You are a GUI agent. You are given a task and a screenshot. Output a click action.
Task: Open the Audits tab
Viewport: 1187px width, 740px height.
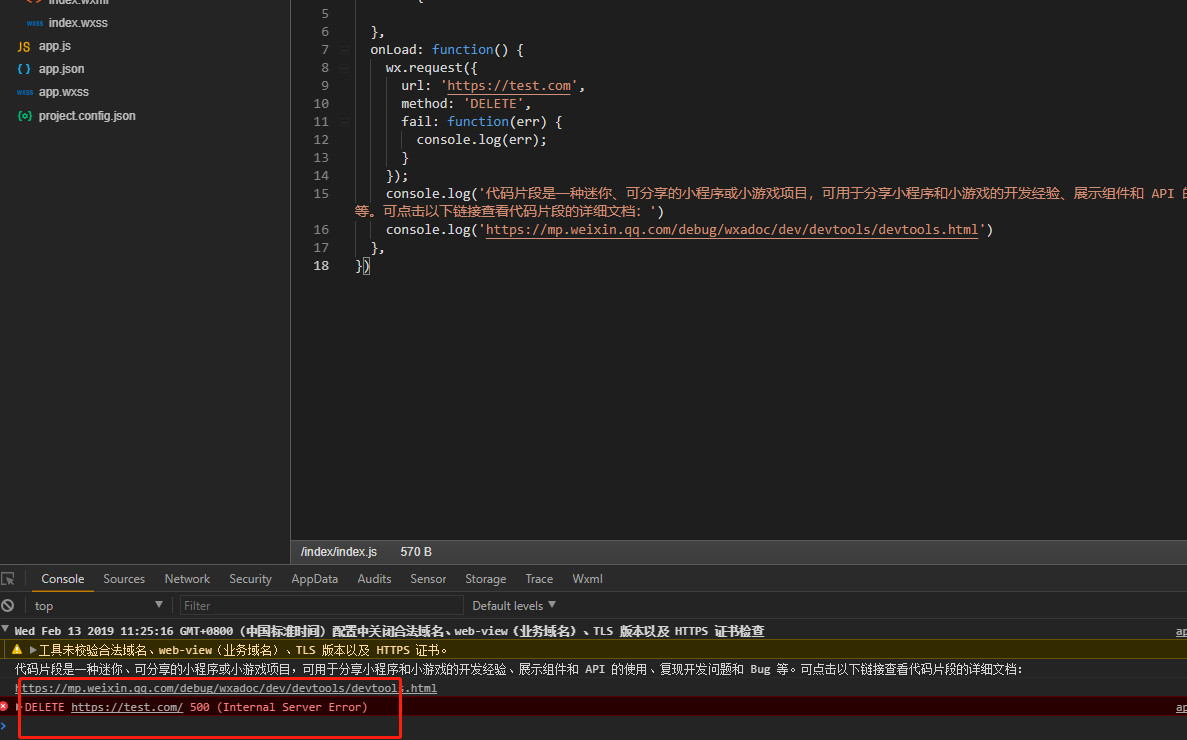click(x=375, y=579)
